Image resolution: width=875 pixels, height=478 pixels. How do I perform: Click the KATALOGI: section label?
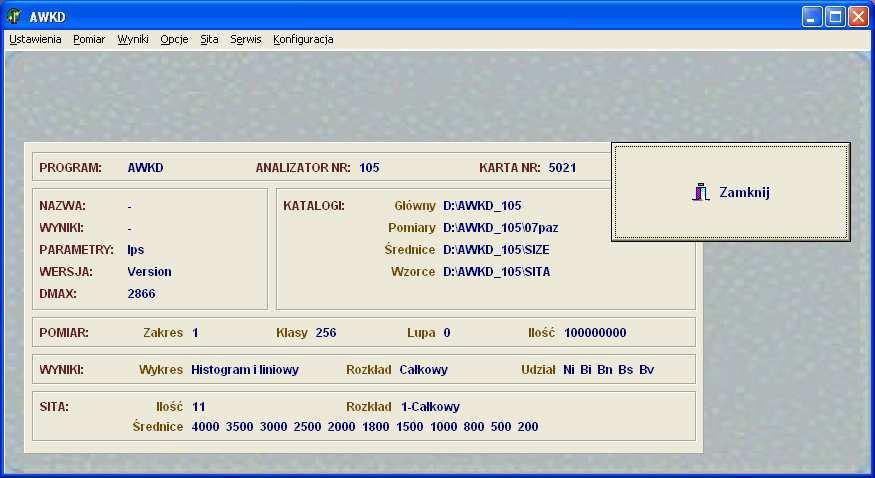coord(314,206)
